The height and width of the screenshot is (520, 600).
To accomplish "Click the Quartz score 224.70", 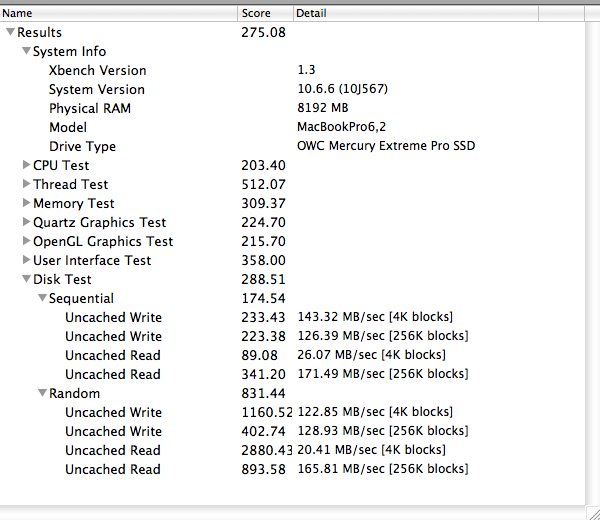I will [x=263, y=222].
